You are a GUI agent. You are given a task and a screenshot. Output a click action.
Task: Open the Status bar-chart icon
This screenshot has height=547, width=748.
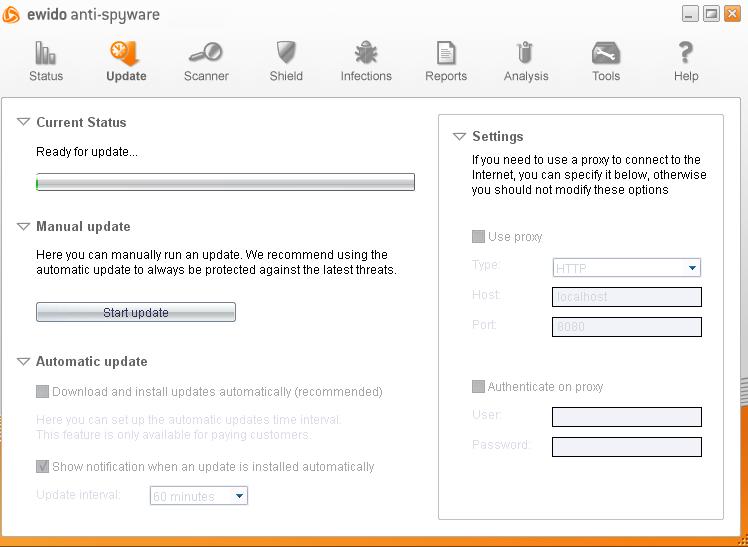click(46, 52)
